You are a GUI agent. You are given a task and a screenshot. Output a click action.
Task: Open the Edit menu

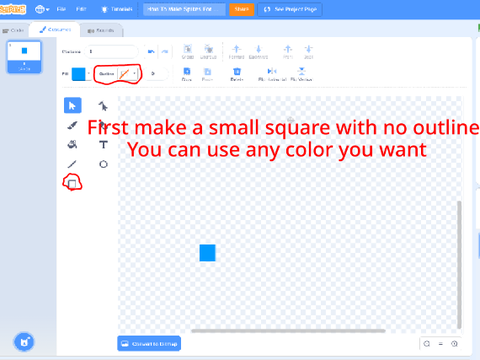(81, 9)
